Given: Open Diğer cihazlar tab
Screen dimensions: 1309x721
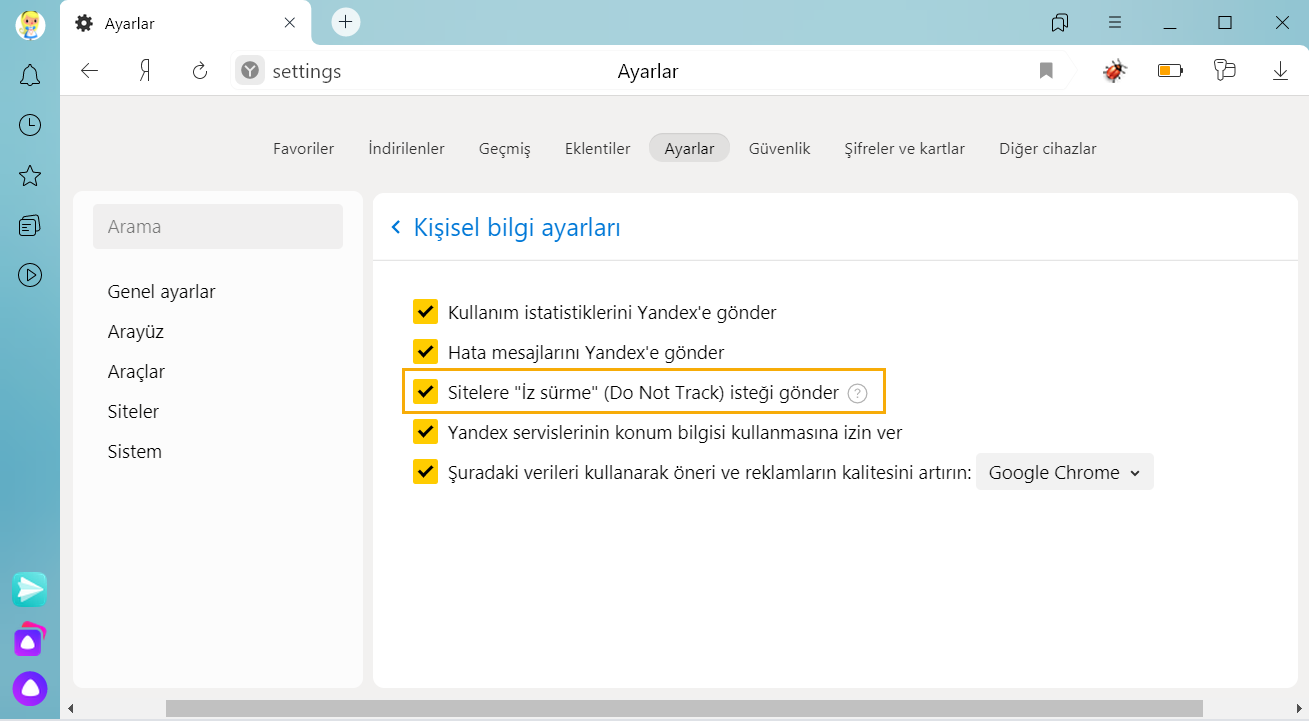Looking at the screenshot, I should (x=1048, y=148).
